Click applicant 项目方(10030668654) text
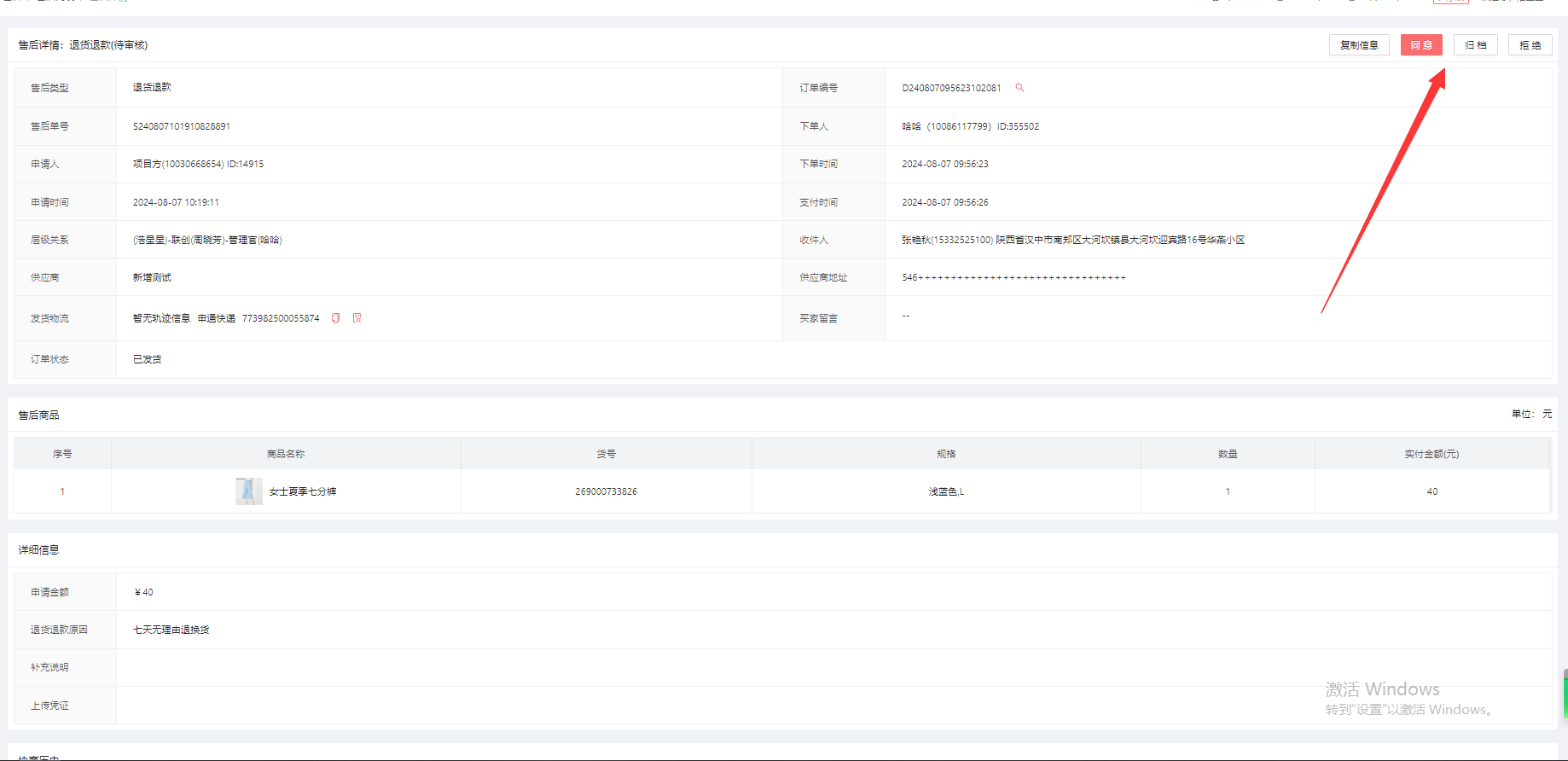 point(178,164)
